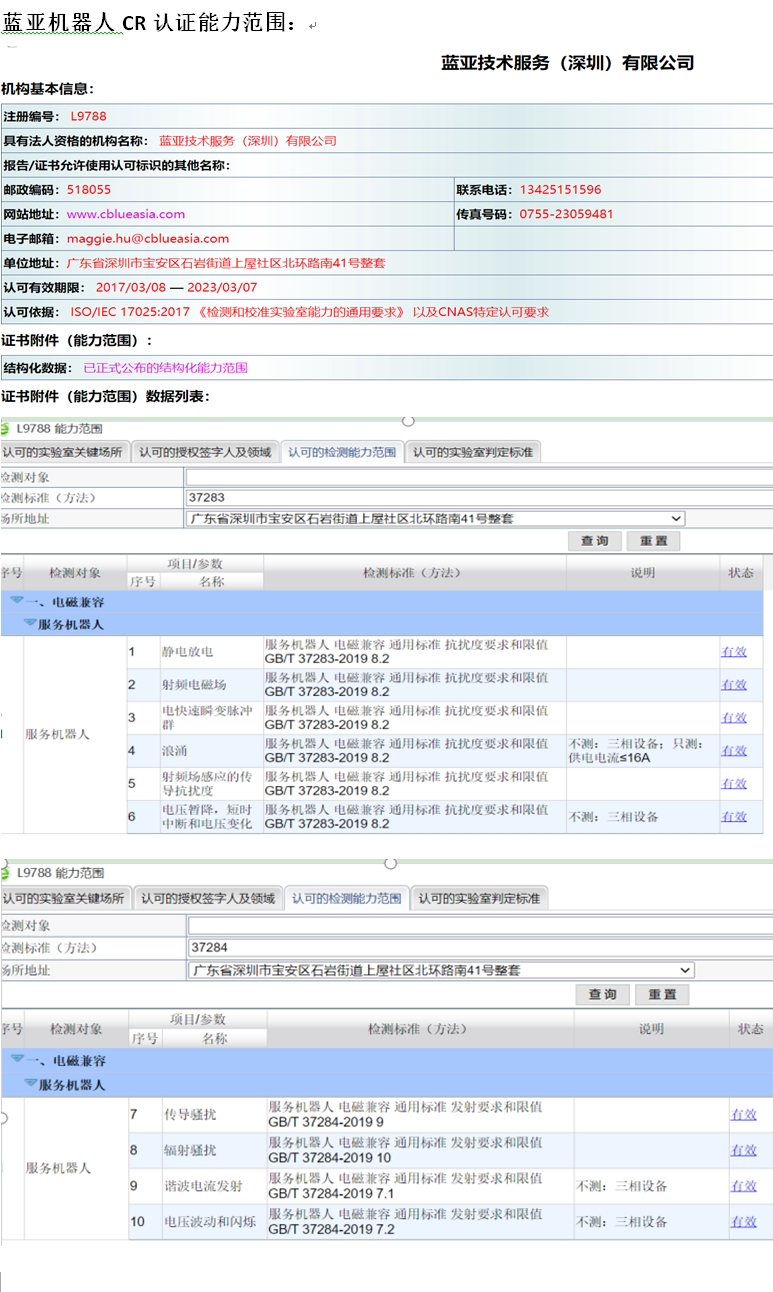Click 查询 button in the lower 37284 panel
Screen dimensions: 773x1292
(x=602, y=994)
